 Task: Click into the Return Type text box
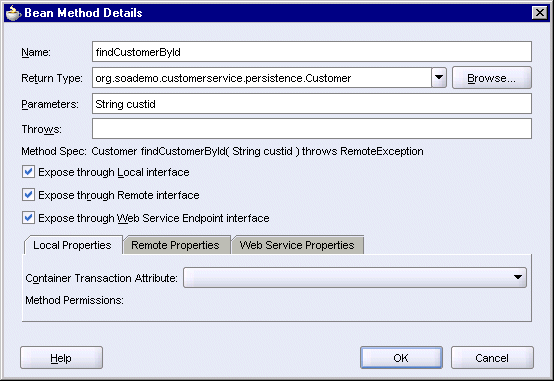click(261, 78)
